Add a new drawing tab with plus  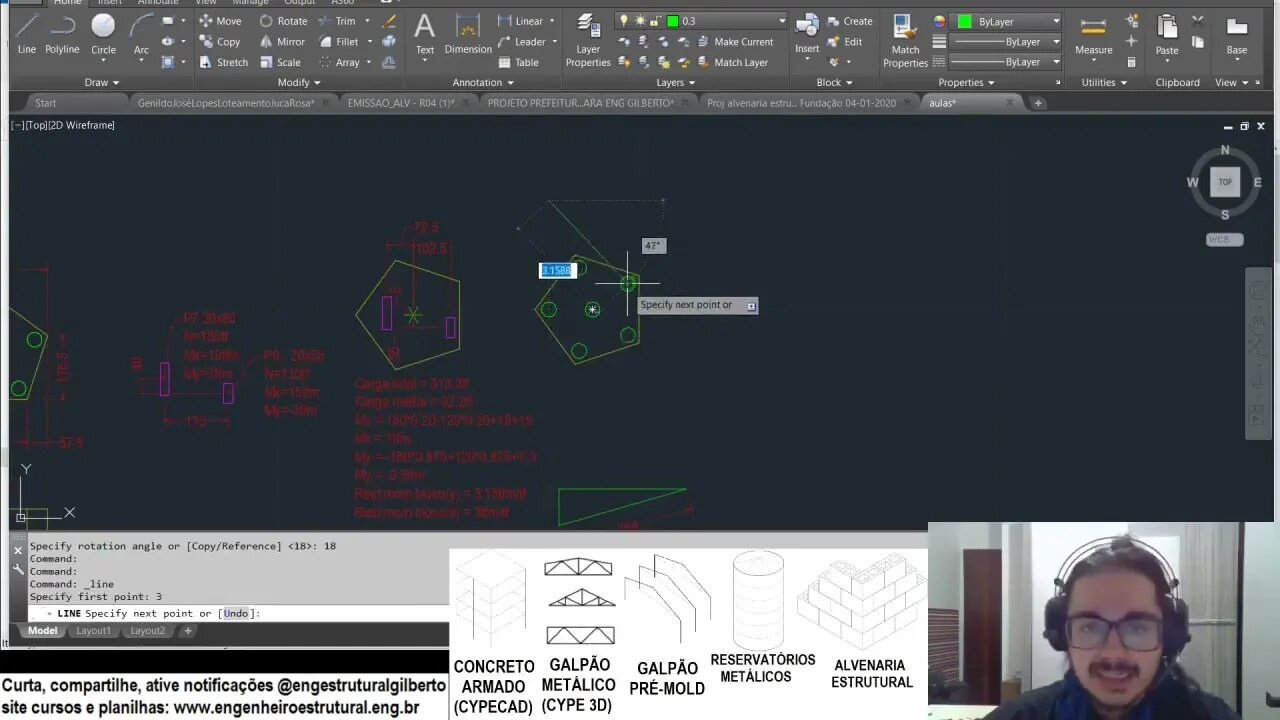tap(1038, 103)
